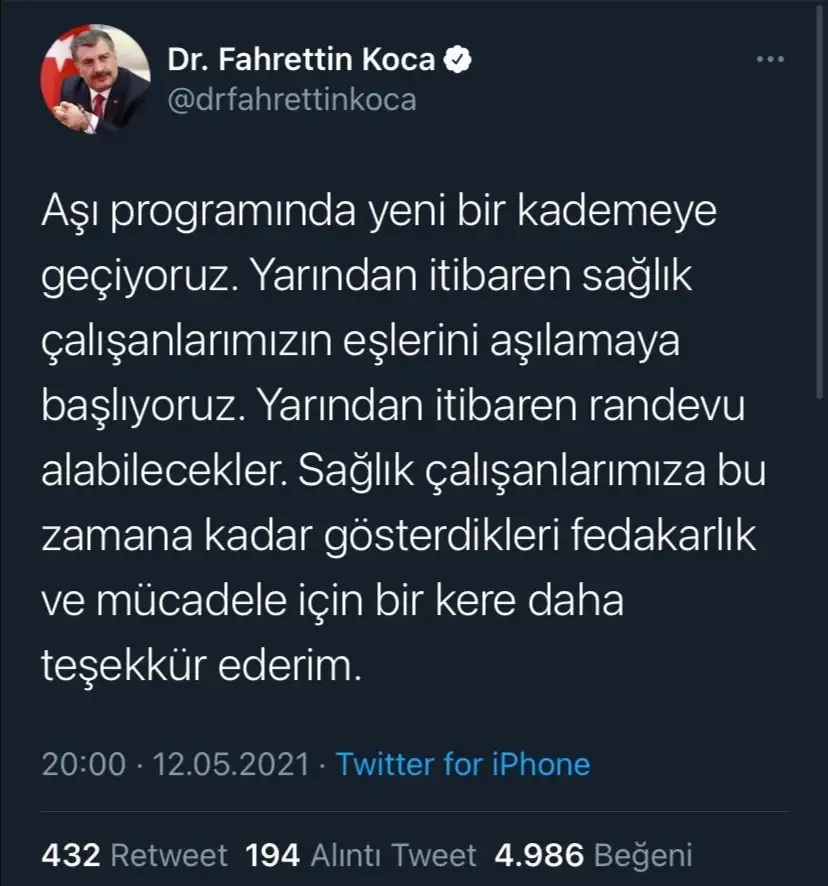
Task: Open Dr. Fahrettin Koca's profile picture
Action: coord(95,79)
